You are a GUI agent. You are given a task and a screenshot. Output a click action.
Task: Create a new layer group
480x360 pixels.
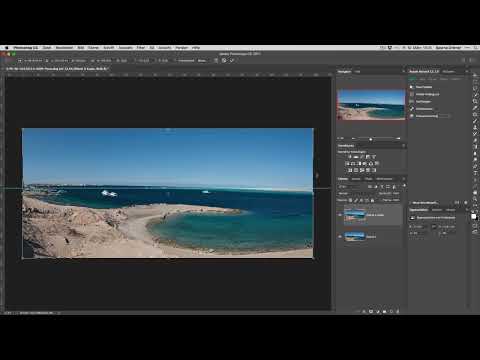pyautogui.click(x=384, y=311)
